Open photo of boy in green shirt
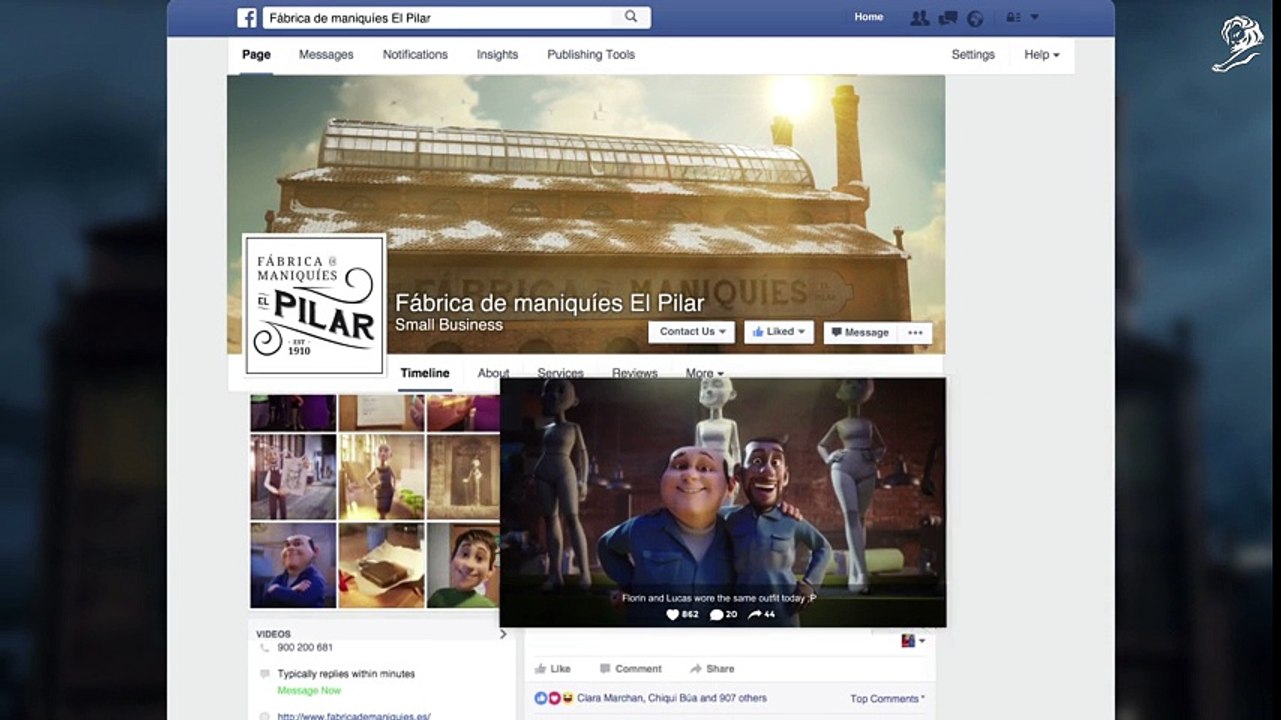The height and width of the screenshot is (720, 1281). tap(463, 565)
